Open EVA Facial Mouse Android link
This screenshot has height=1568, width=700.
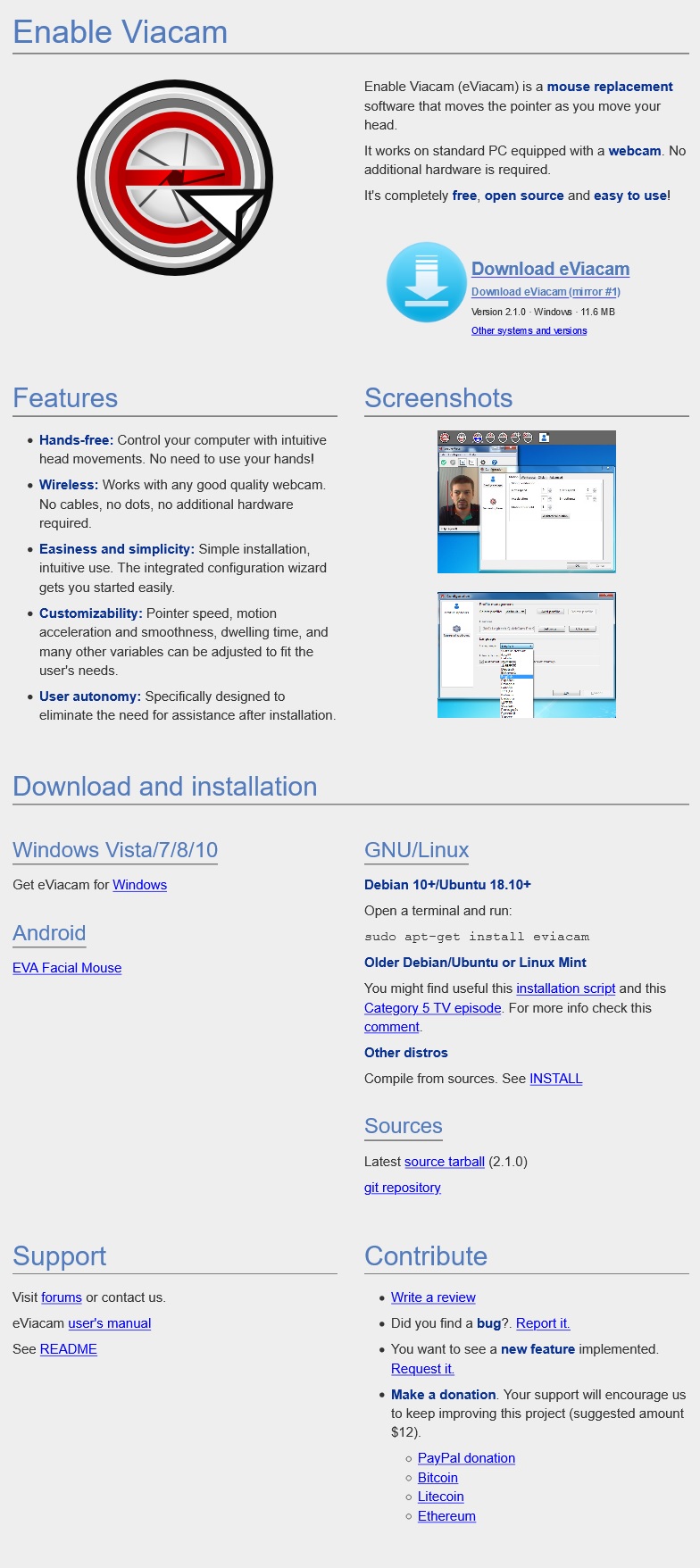67,968
